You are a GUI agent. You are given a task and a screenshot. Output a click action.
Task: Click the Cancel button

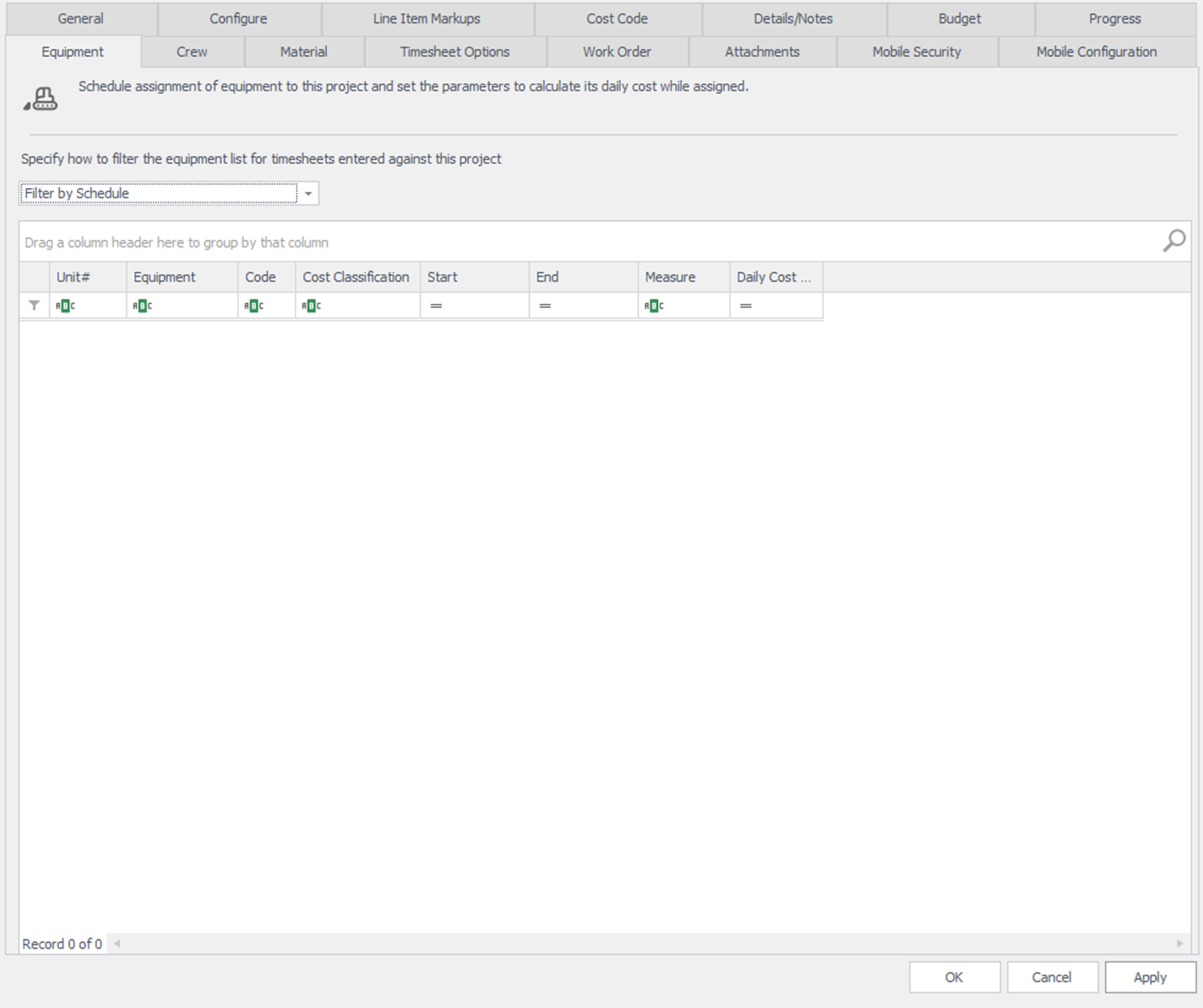coord(1051,977)
